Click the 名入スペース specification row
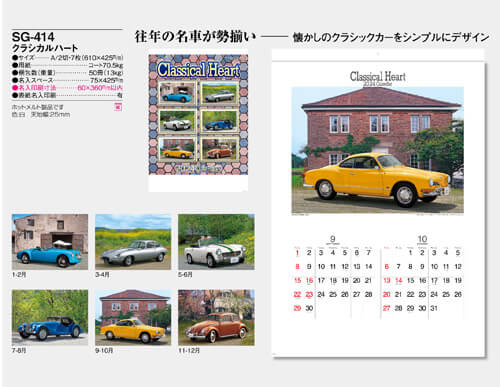The height and width of the screenshot is (387, 500). [x=67, y=80]
